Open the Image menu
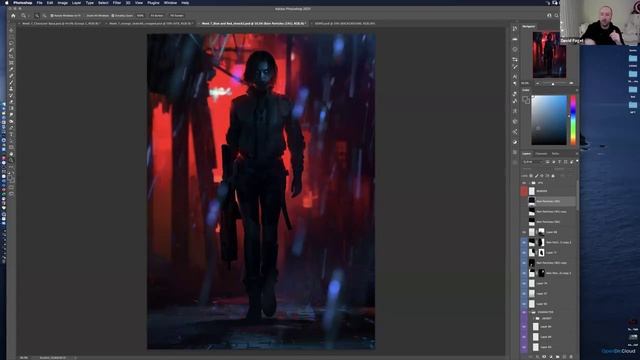The width and height of the screenshot is (640, 360). pos(62,3)
